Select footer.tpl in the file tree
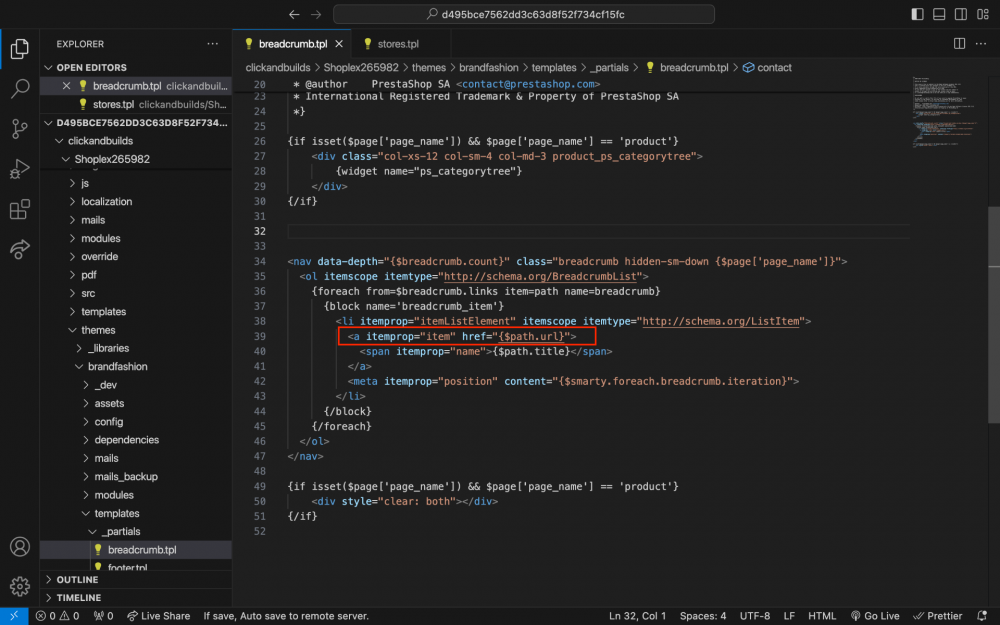This screenshot has height=625, width=1000. click(130, 566)
